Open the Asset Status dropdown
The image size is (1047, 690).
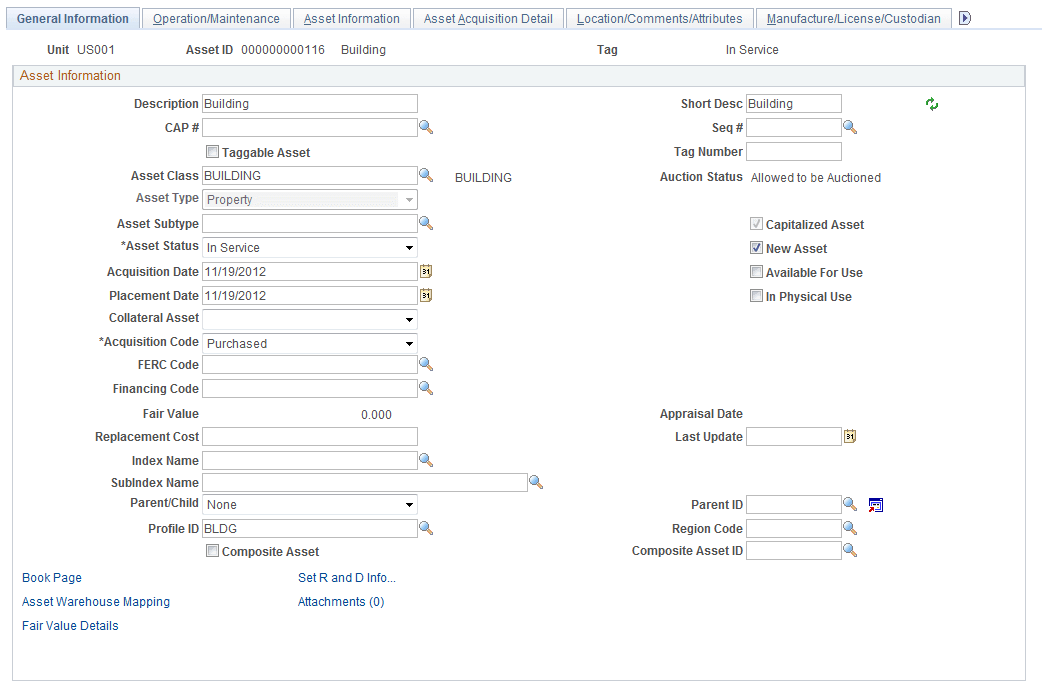click(409, 247)
